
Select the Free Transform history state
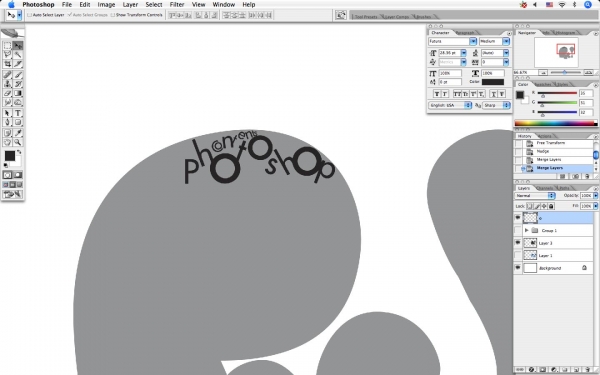[x=550, y=143]
